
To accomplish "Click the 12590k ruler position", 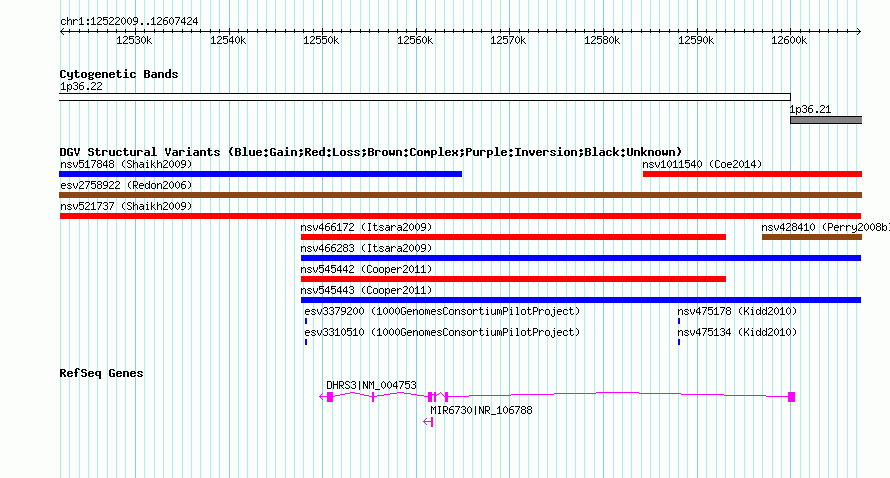I will 696,40.
